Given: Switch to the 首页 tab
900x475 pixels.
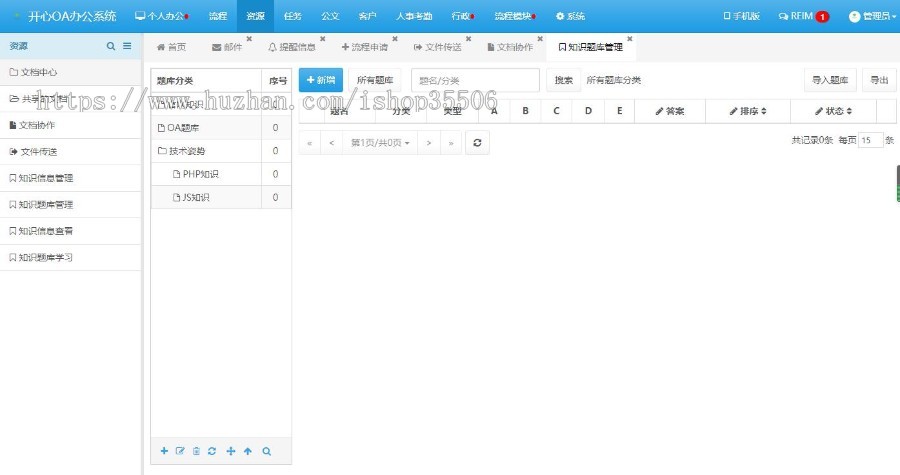Looking at the screenshot, I should (171, 47).
